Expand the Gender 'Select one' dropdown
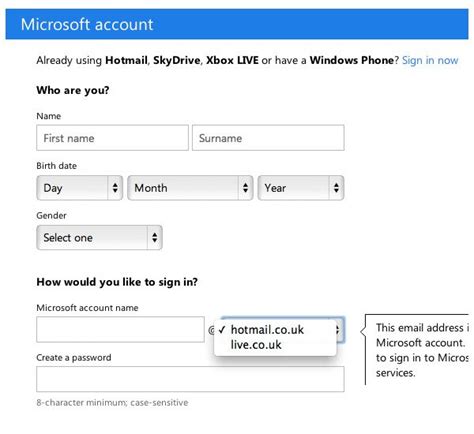The height and width of the screenshot is (434, 474). point(99,238)
